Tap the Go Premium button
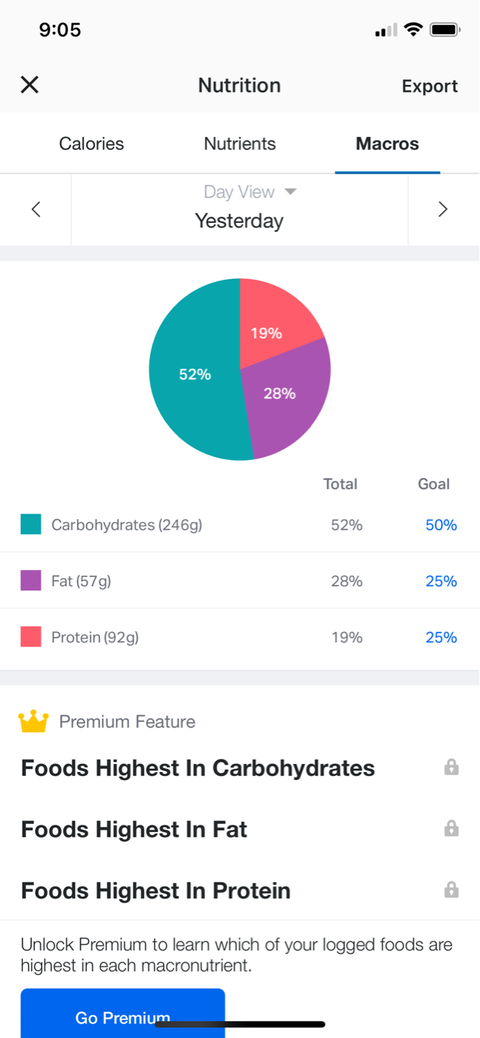Image resolution: width=480 pixels, height=1038 pixels. 122,1014
